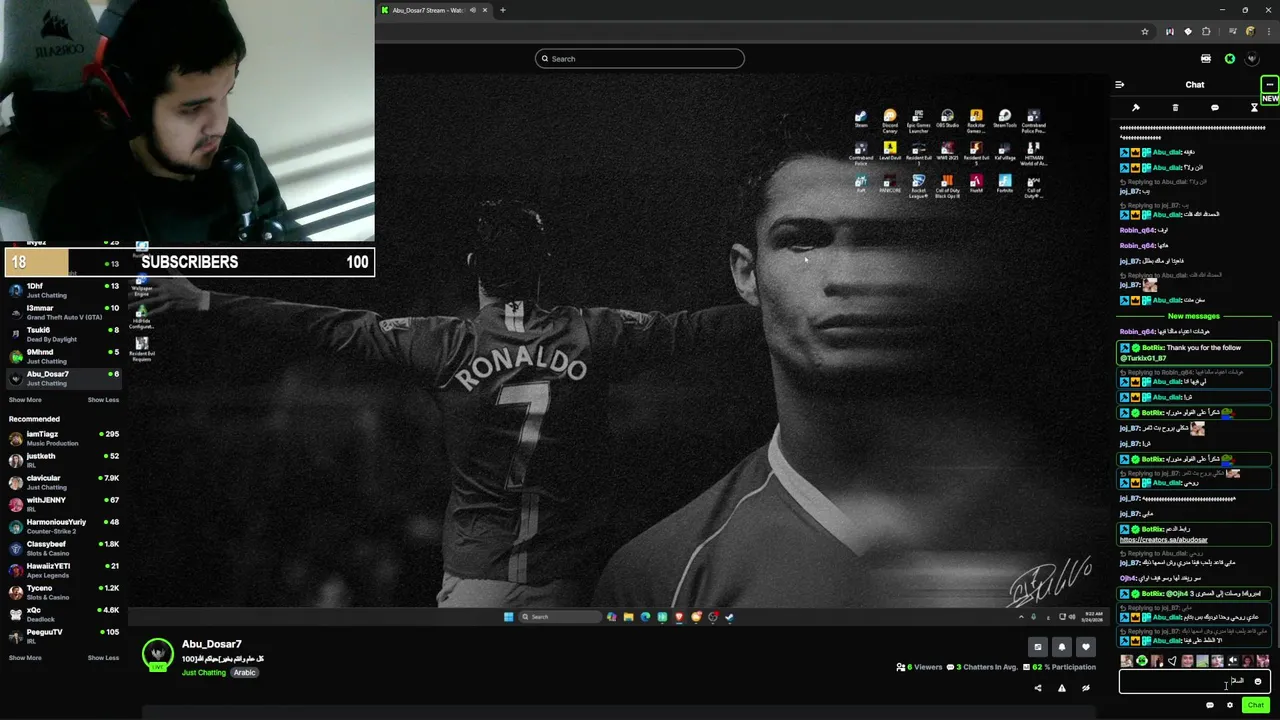Screen dimensions: 1280x720
Task: Open recommended channel PeeguuTV
Action: (x=62, y=636)
